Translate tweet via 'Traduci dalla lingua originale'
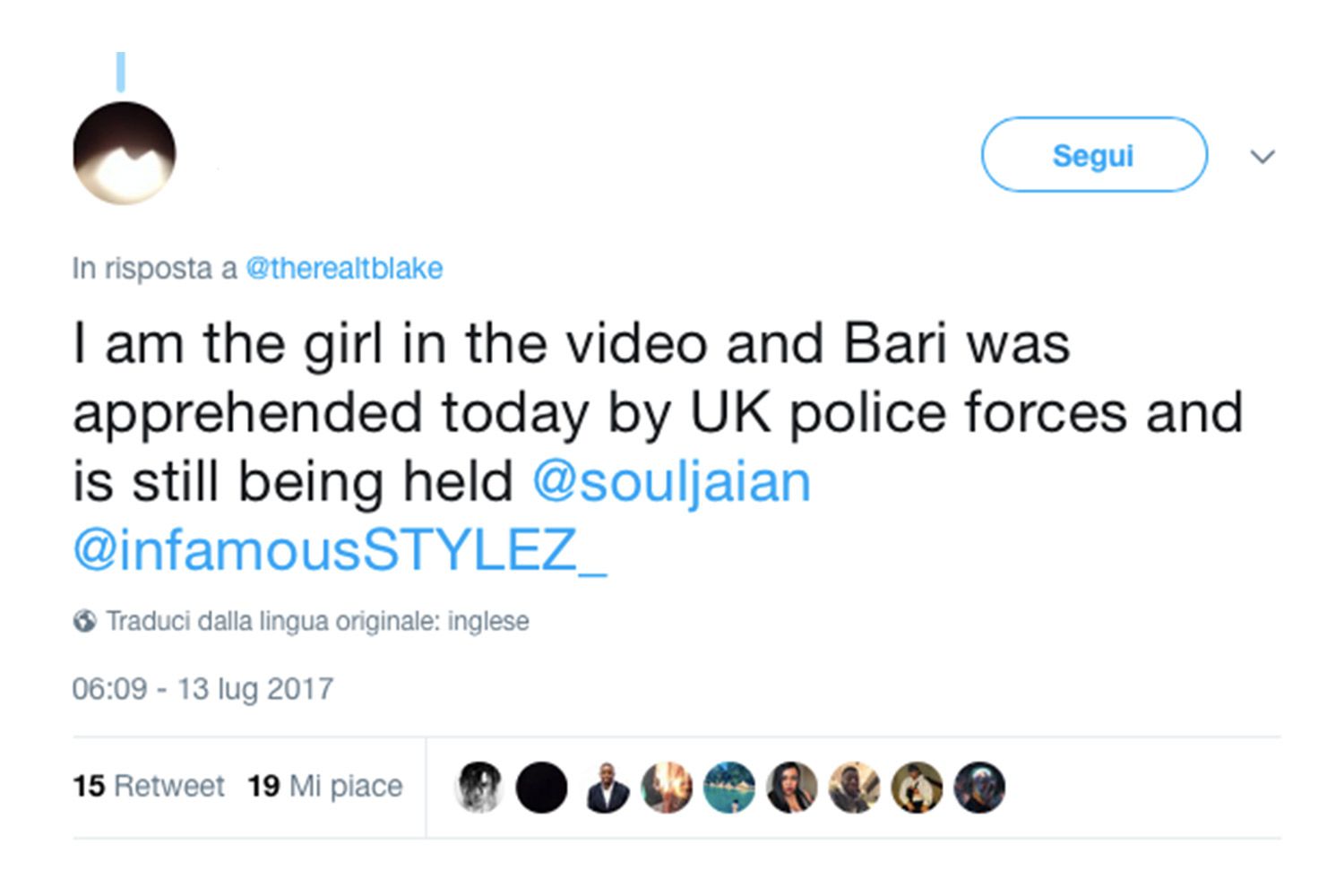 [x=317, y=621]
